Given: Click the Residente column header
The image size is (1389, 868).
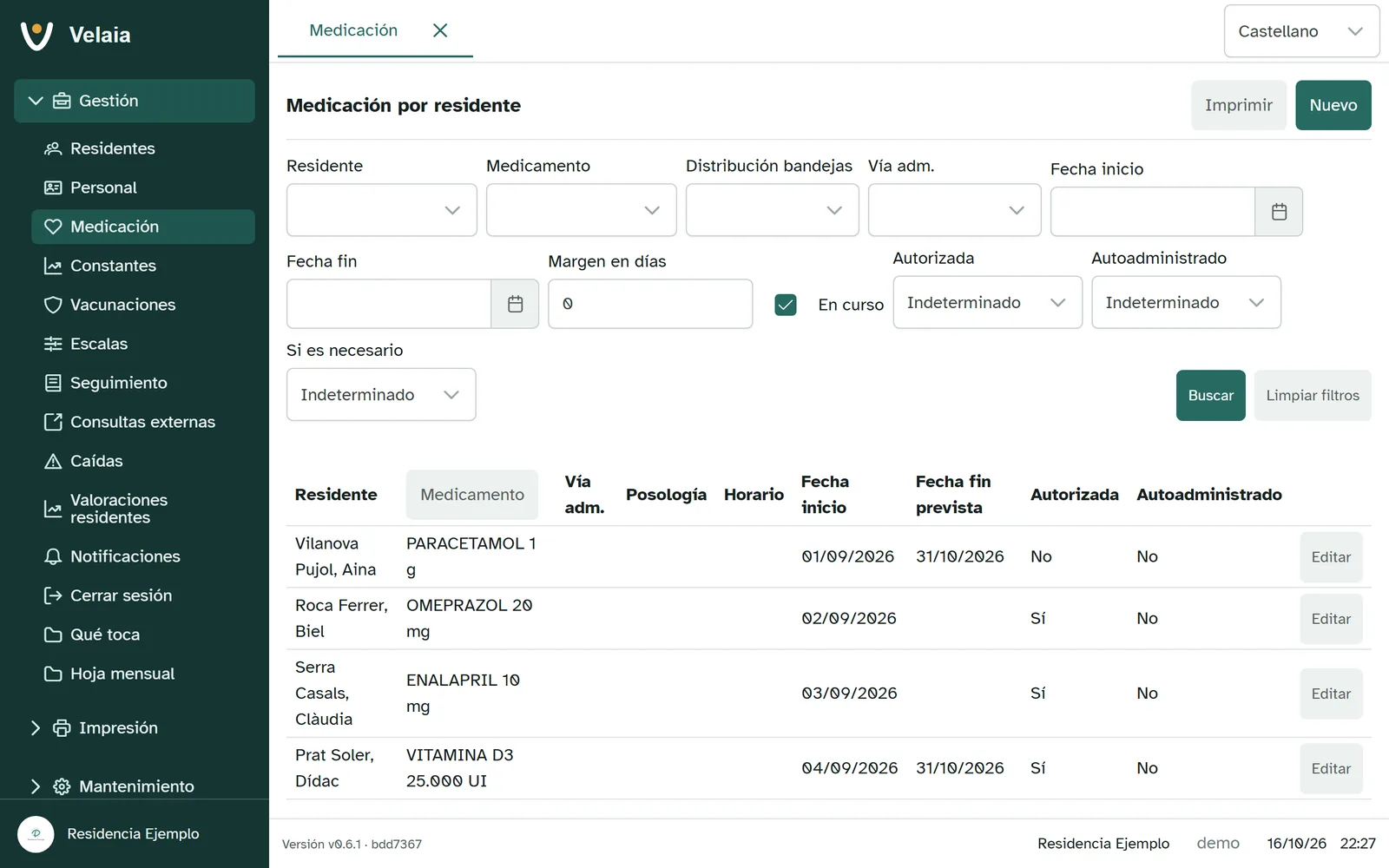Looking at the screenshot, I should click(336, 495).
